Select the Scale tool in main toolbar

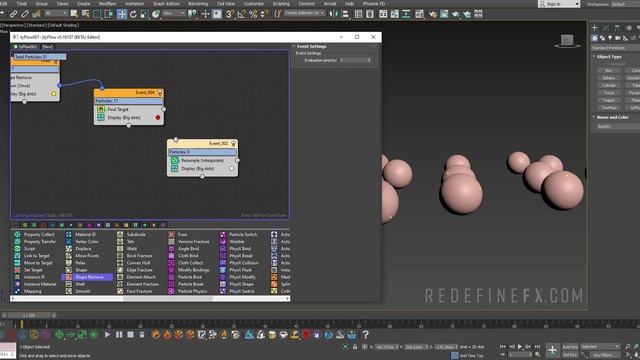coord(144,14)
